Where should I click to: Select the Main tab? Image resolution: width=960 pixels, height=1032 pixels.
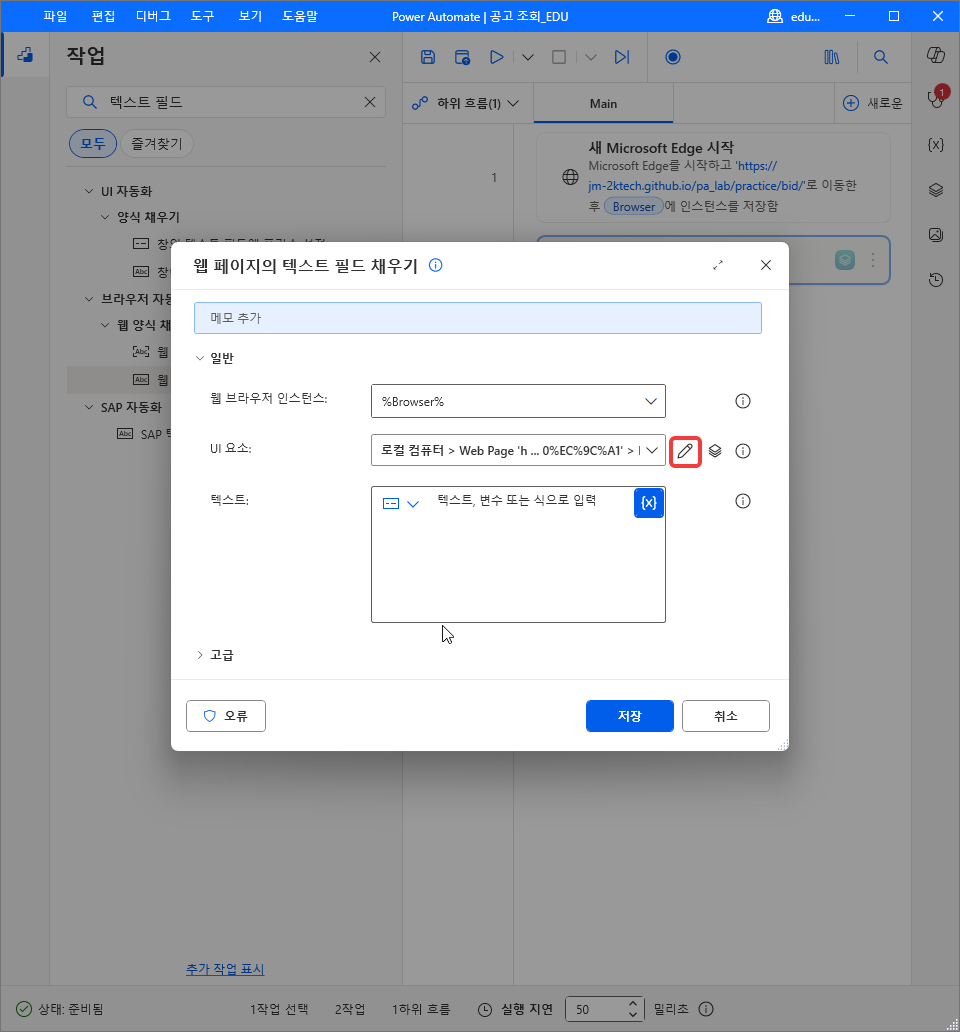coord(603,103)
